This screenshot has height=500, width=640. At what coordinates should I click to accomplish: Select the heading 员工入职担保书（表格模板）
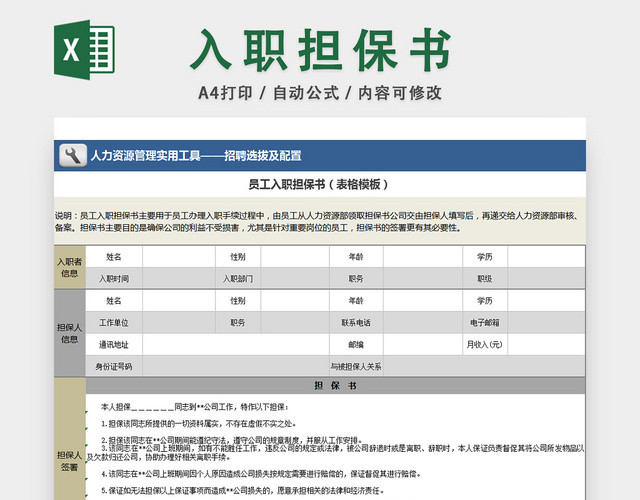(x=319, y=184)
